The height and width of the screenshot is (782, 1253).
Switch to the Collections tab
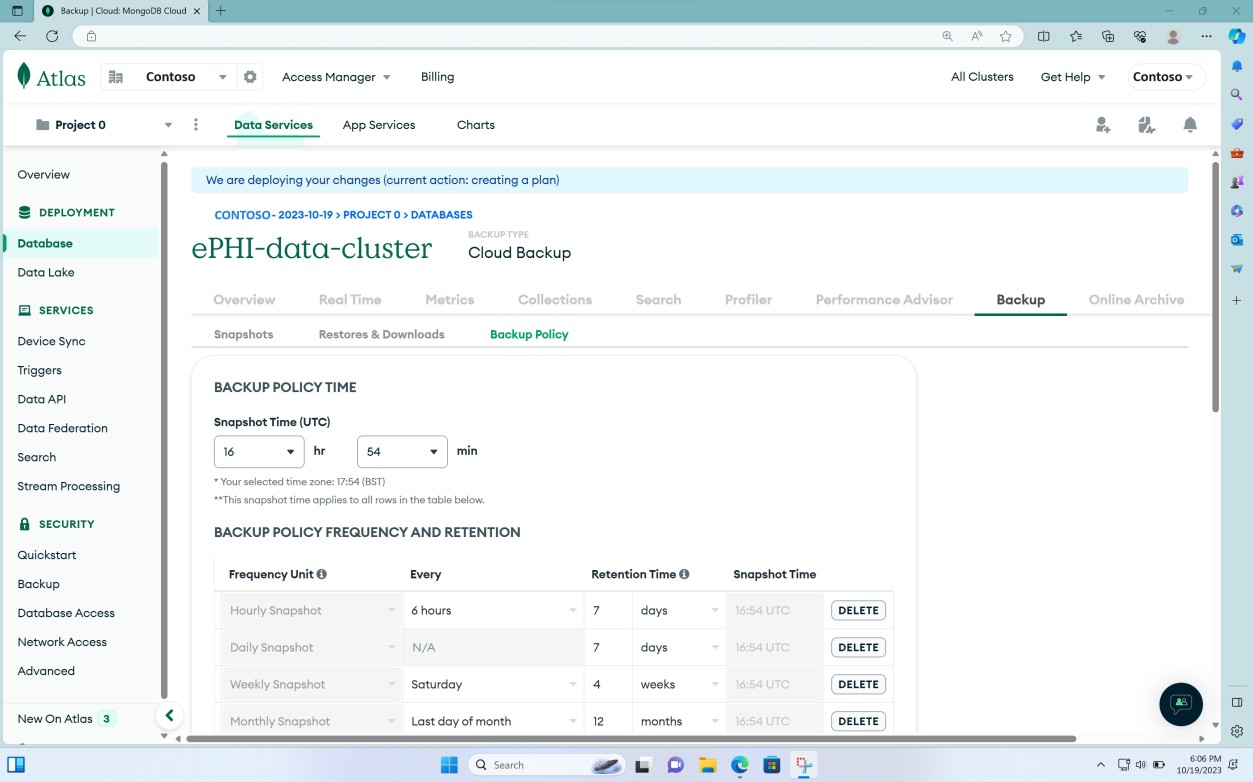click(x=555, y=299)
